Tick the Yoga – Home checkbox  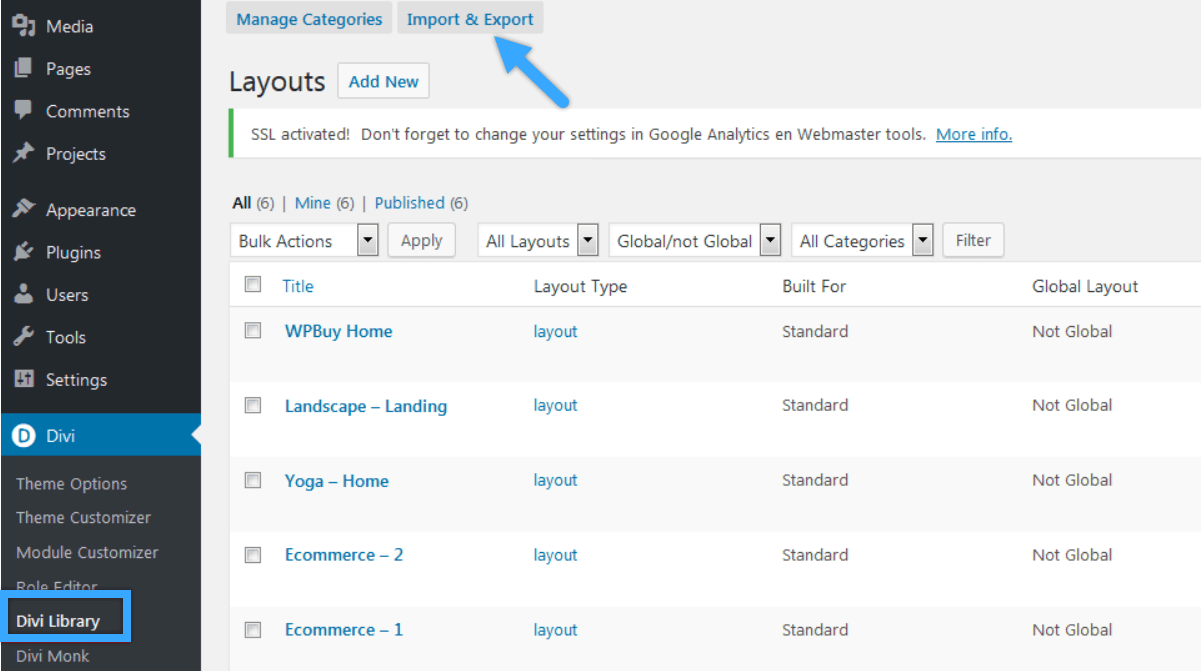click(253, 480)
